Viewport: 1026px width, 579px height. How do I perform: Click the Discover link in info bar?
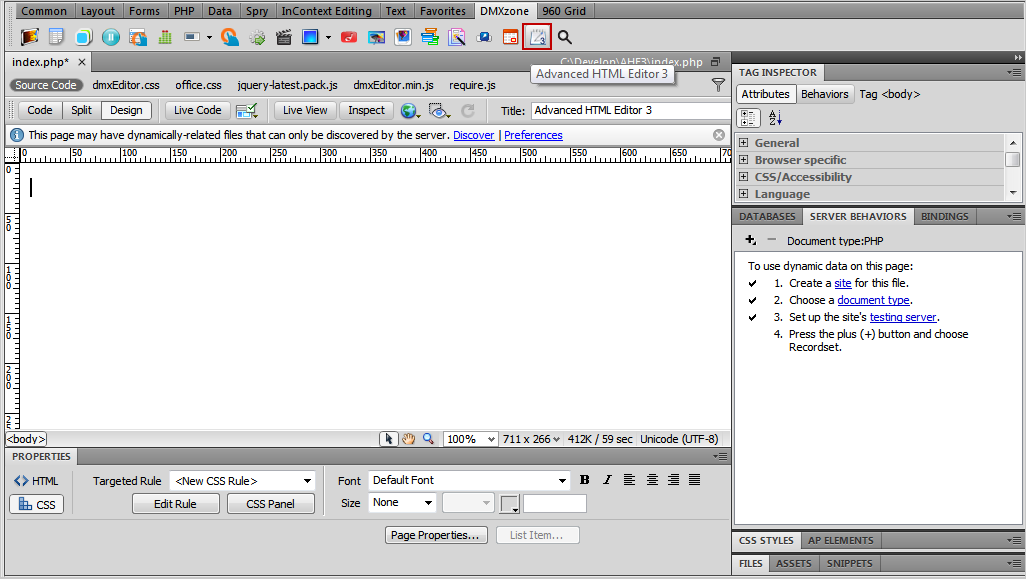(474, 135)
